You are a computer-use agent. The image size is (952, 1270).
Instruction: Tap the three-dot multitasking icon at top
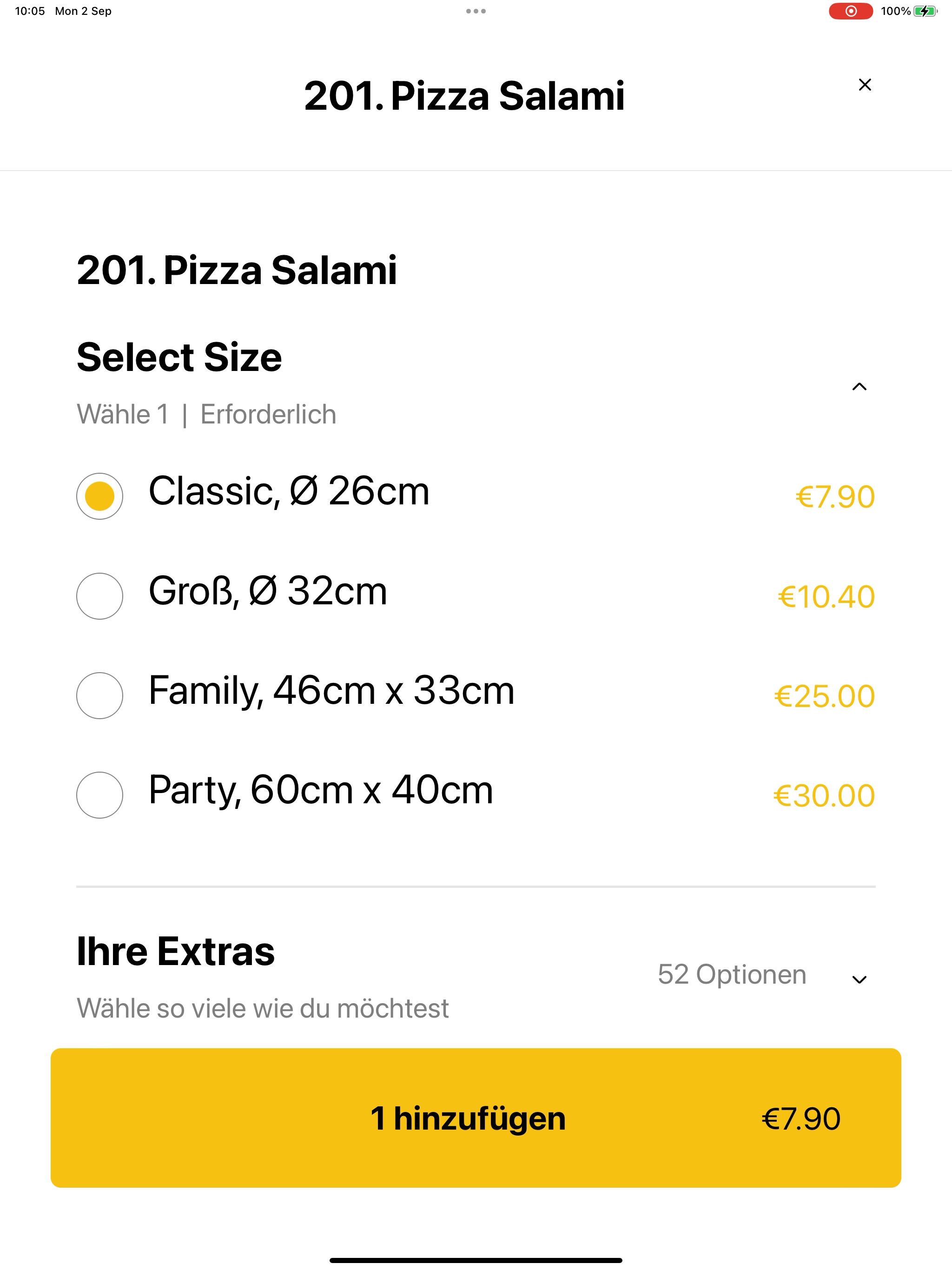click(x=476, y=11)
